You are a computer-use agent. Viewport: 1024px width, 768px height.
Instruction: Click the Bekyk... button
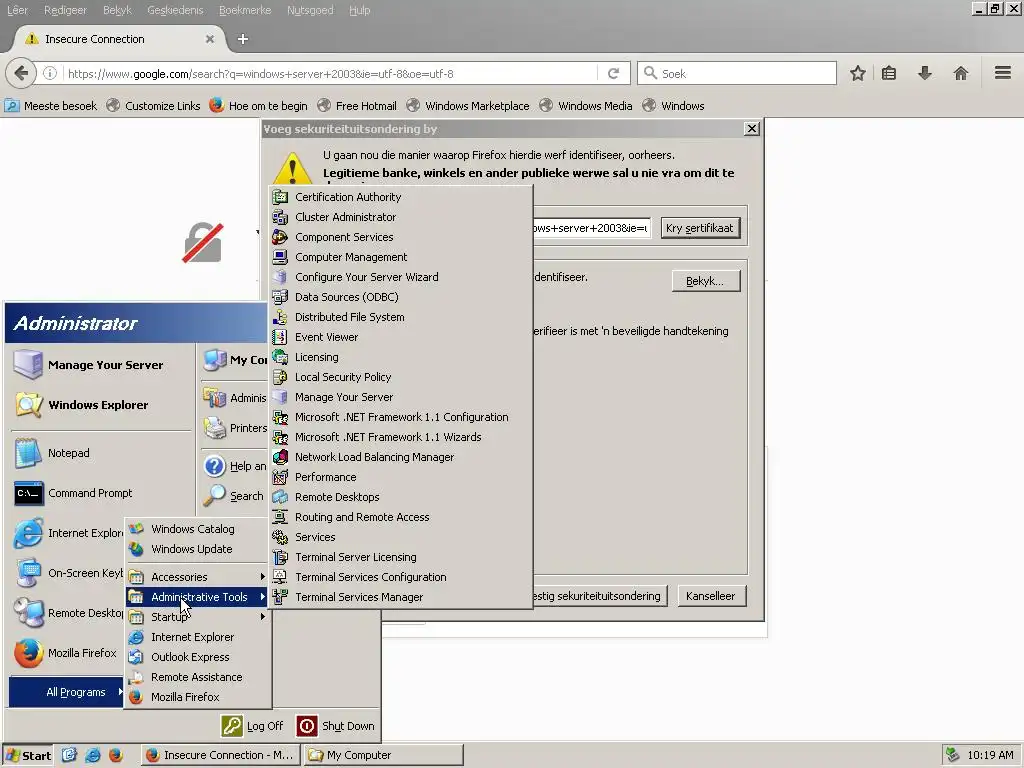[705, 281]
